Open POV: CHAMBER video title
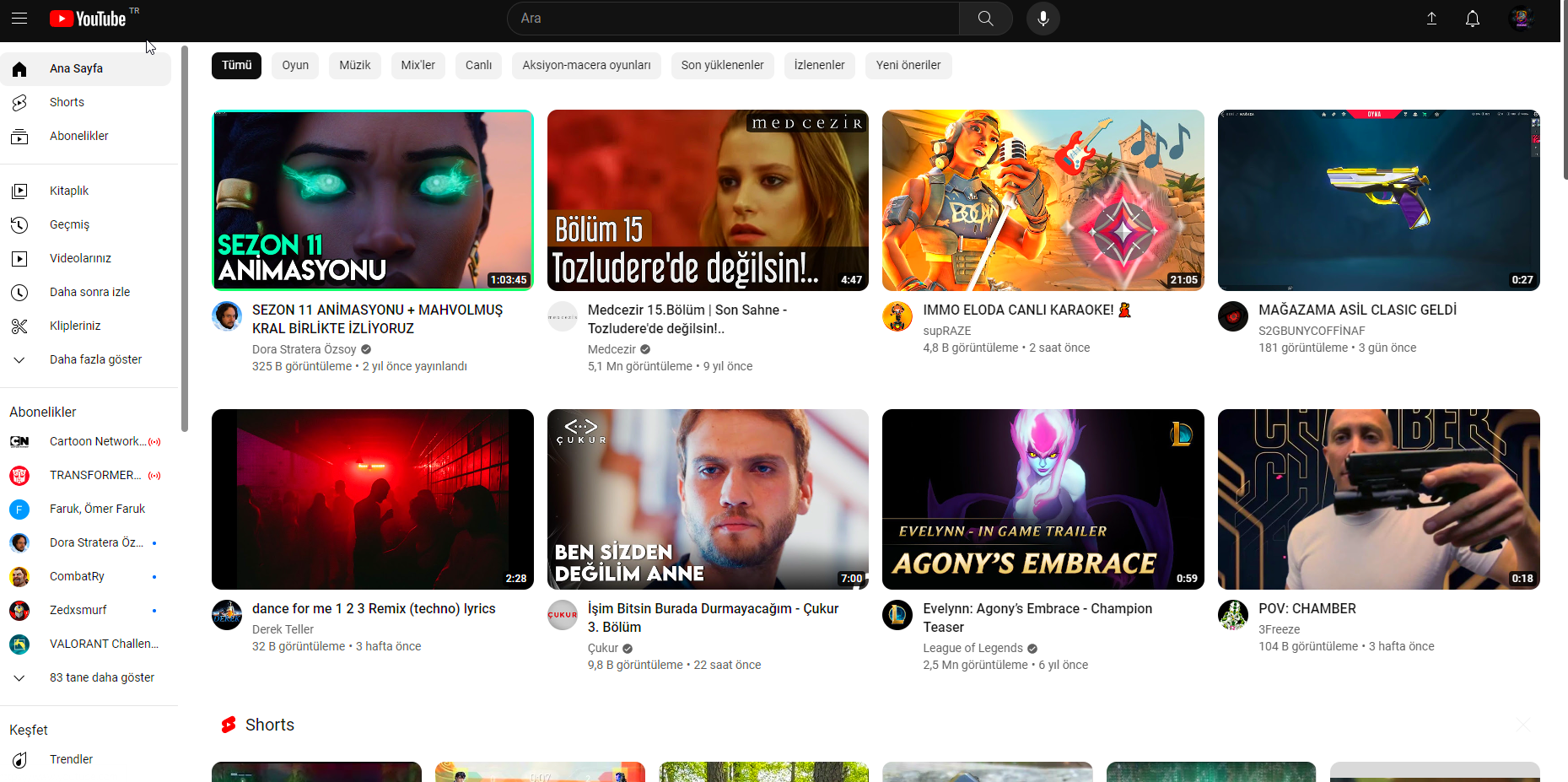 click(x=1307, y=608)
